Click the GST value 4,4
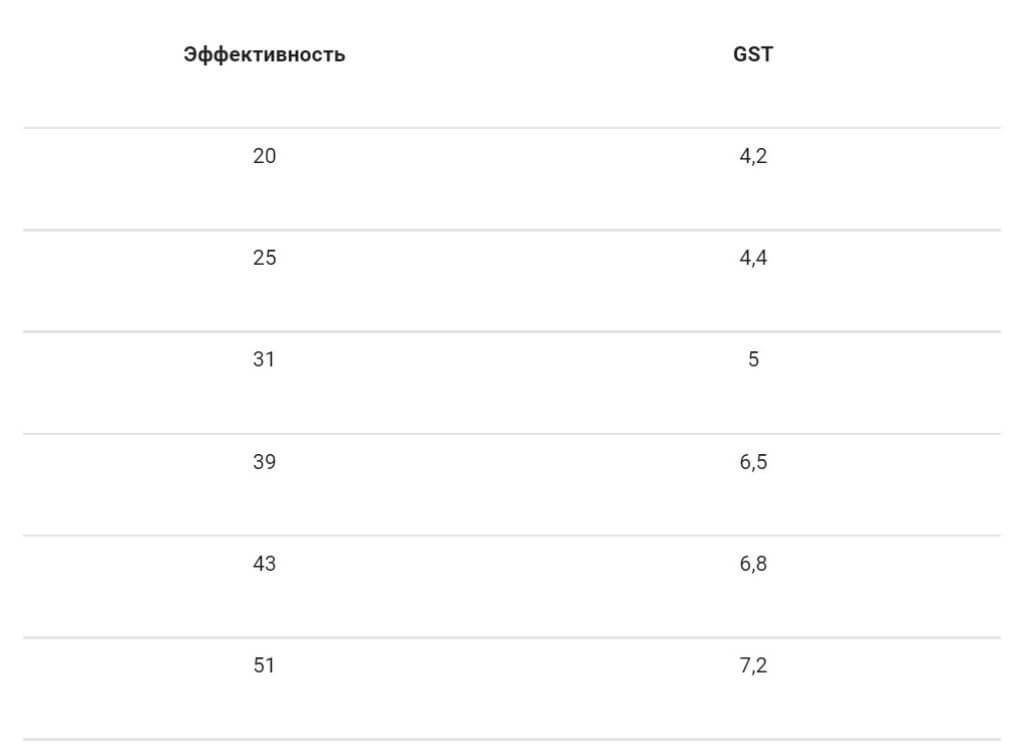Image resolution: width=1024 pixels, height=755 pixels. point(753,258)
